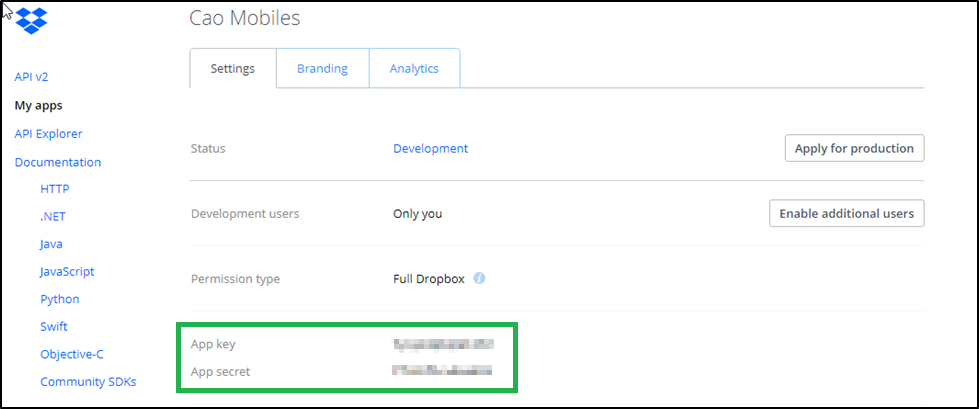
Task: Click the blurred App secret value
Action: click(x=442, y=371)
